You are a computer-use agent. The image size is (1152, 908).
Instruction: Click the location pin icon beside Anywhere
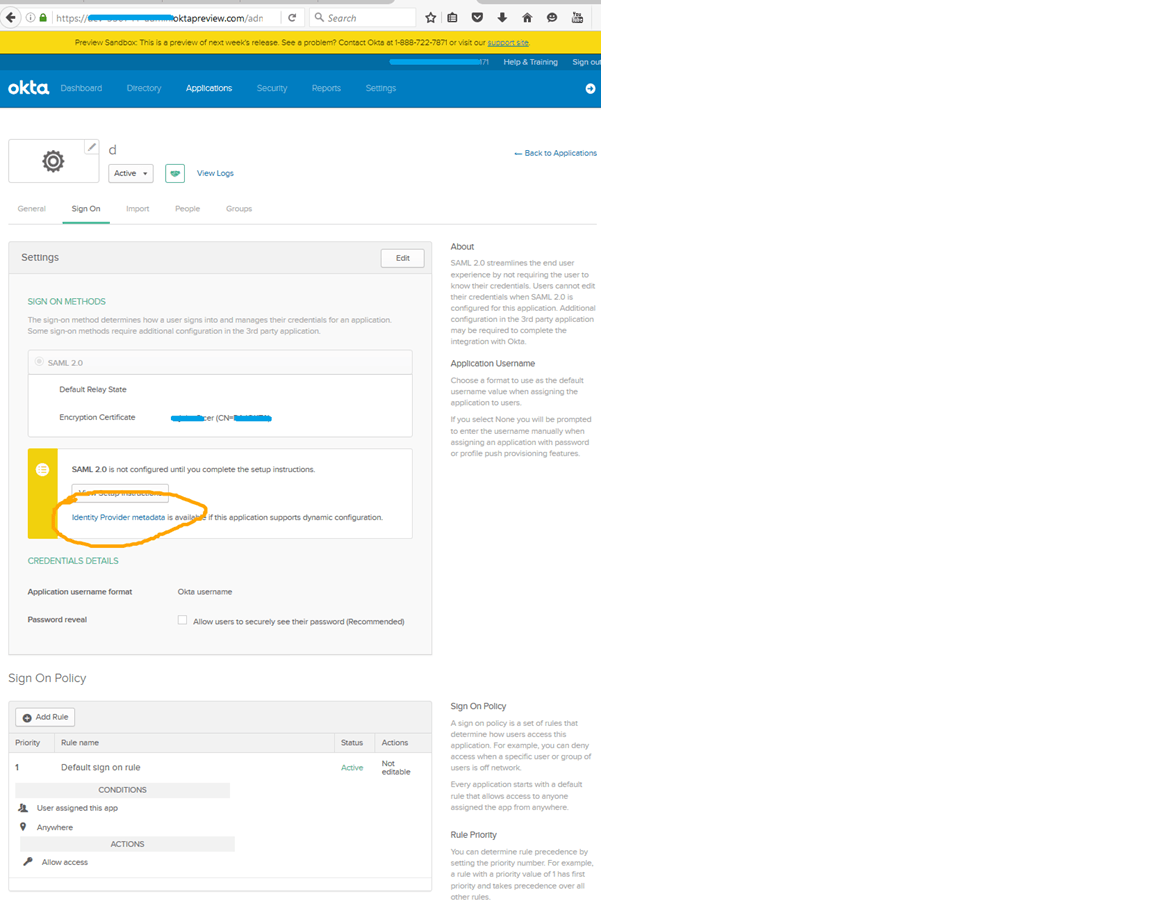point(24,827)
